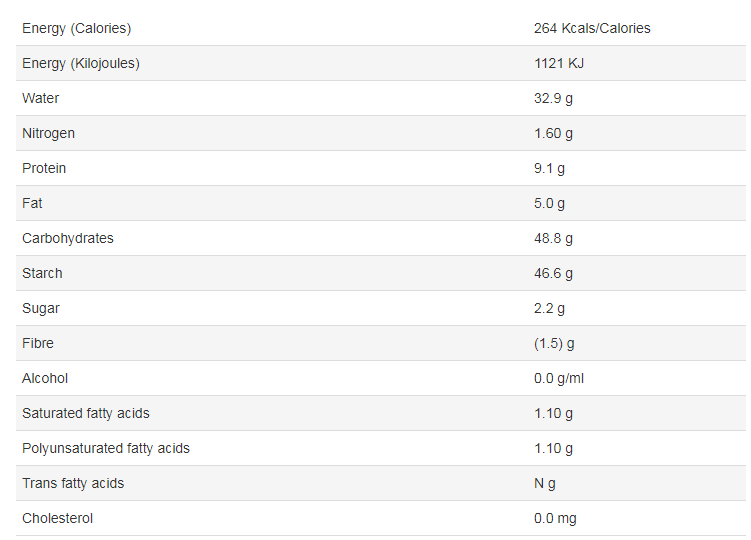Click the Alcohol row label
This screenshot has height=540, width=751.
click(45, 378)
